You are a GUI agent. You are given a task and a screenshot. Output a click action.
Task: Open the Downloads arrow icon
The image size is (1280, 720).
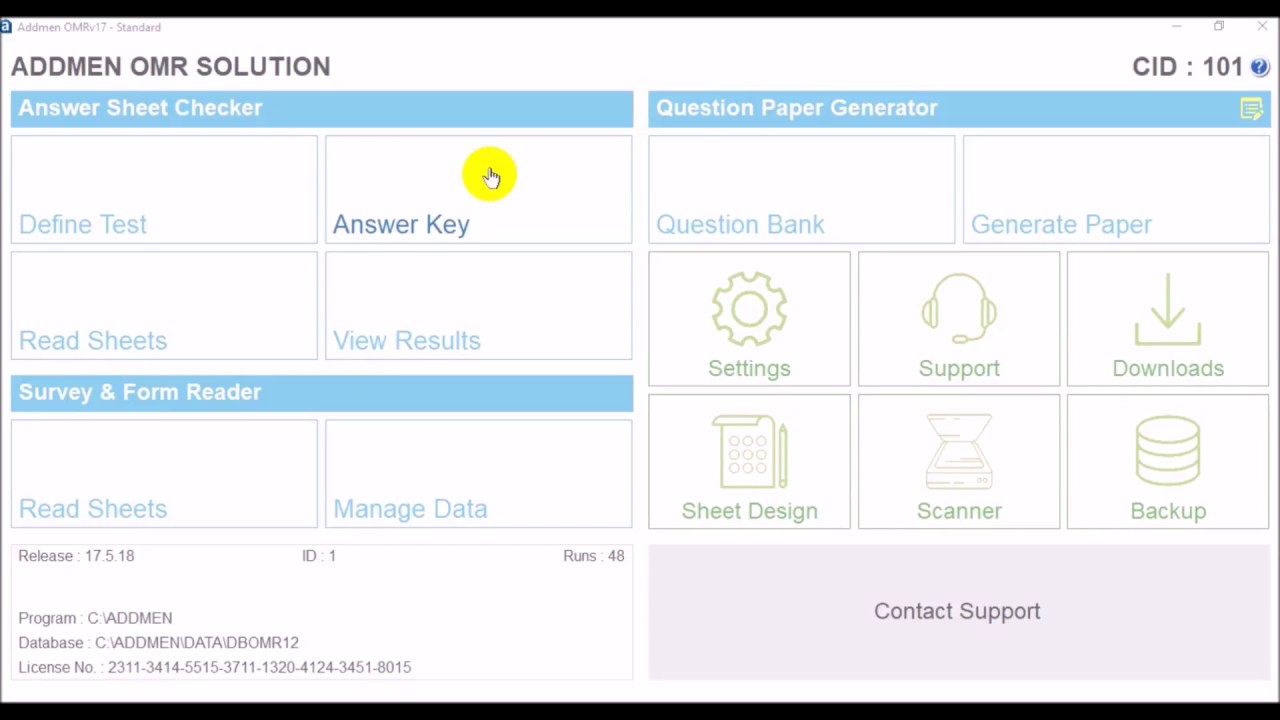pyautogui.click(x=1168, y=310)
